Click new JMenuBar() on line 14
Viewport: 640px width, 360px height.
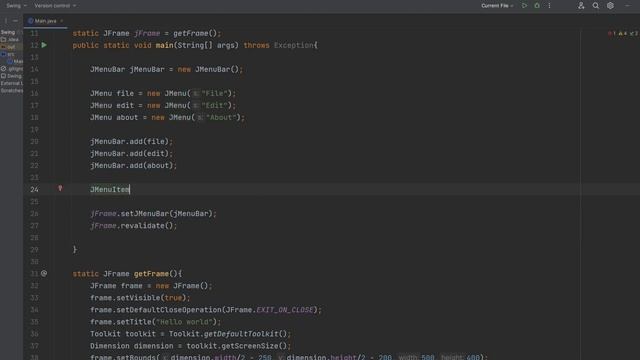(208, 69)
